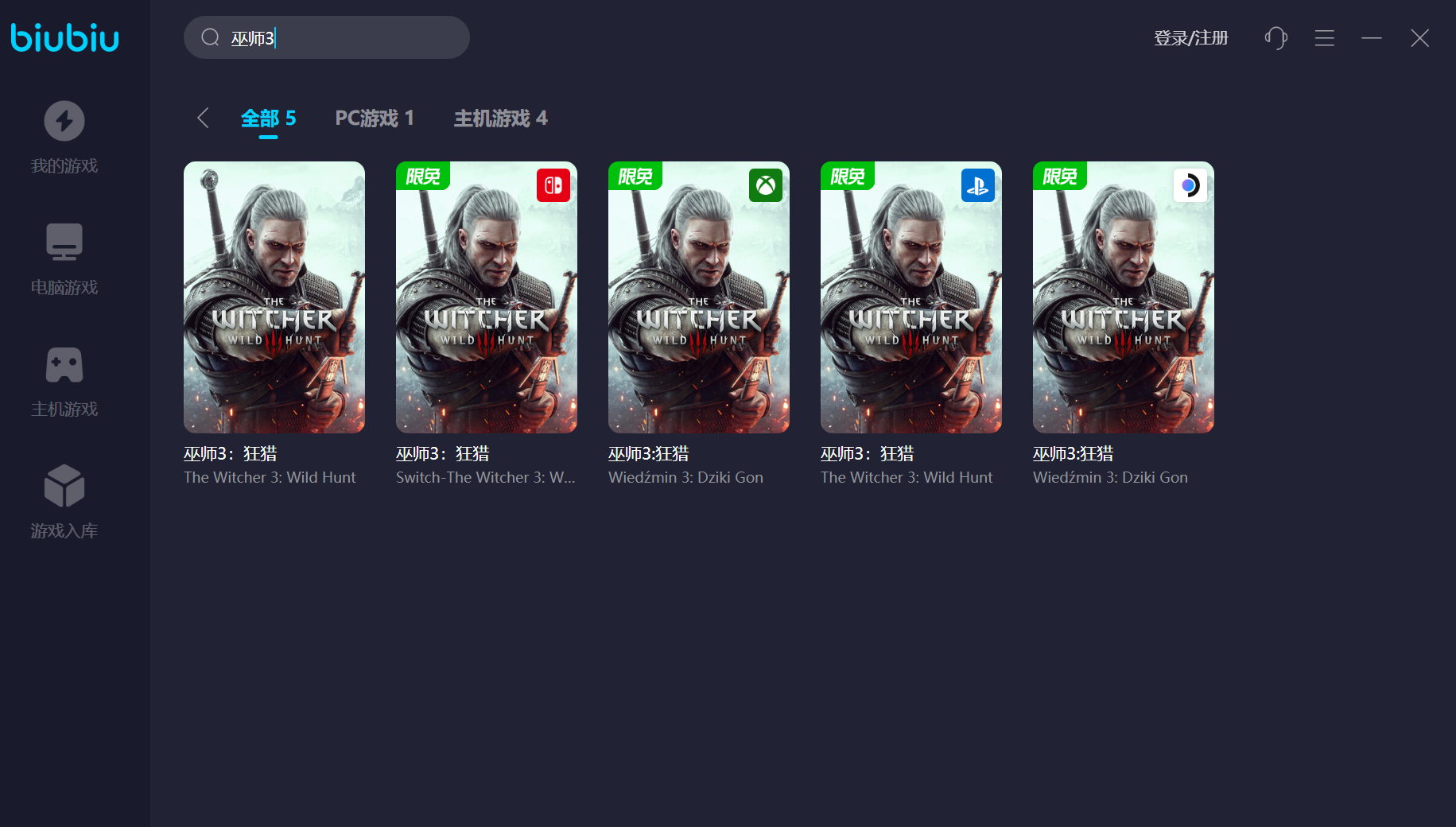
Task: Select the 全部 5 tab
Action: point(268,118)
